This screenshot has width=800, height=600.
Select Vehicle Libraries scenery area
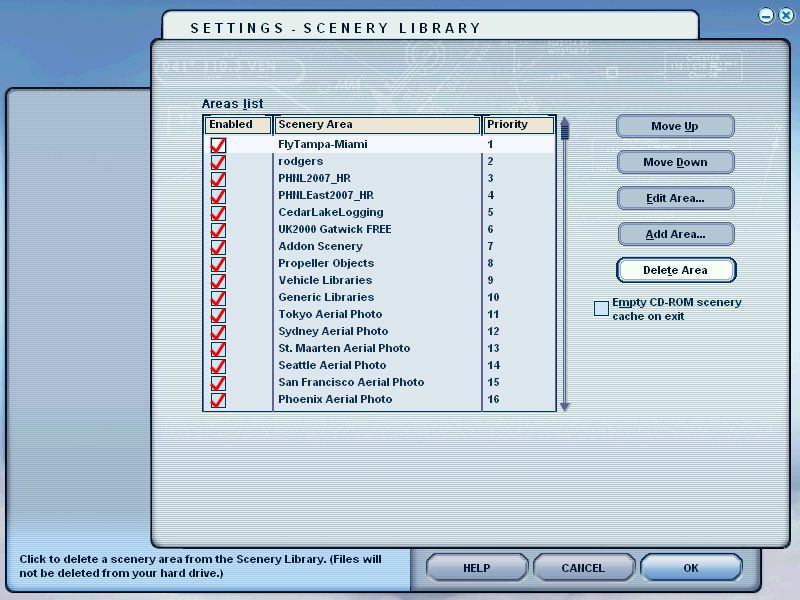[x=325, y=280]
